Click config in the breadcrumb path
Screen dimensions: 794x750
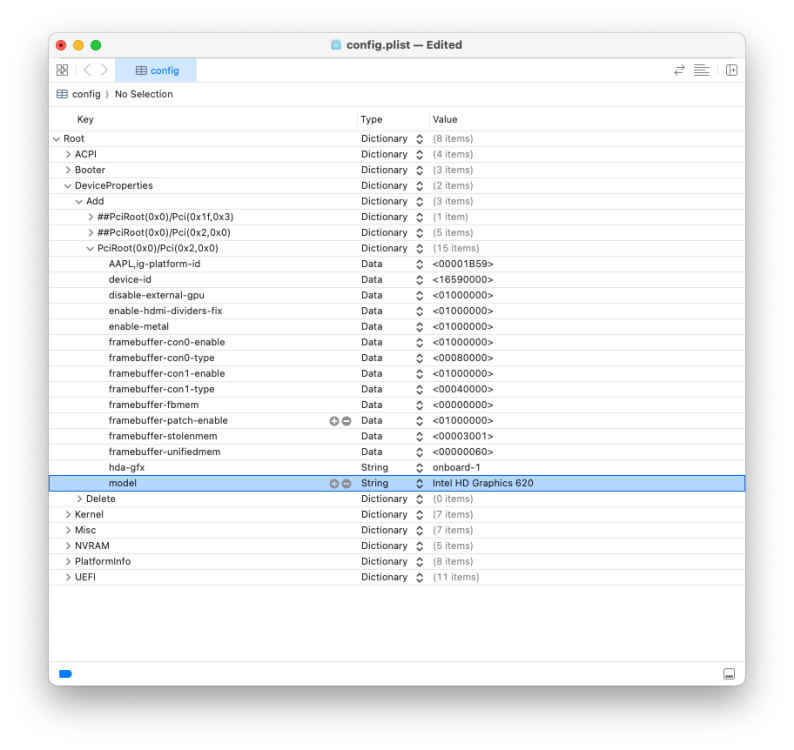[x=86, y=94]
